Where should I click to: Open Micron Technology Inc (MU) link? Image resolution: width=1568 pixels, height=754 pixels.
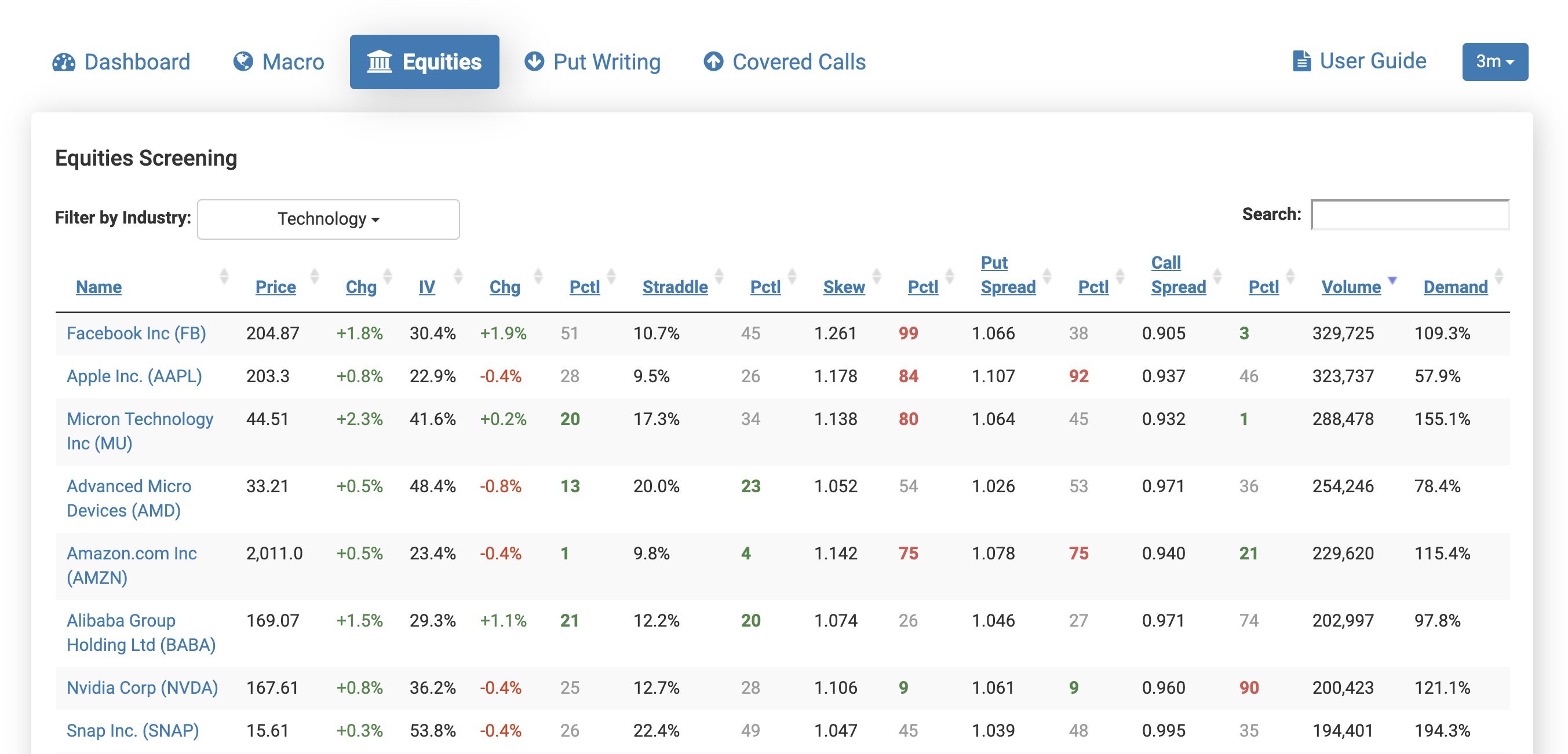140,431
